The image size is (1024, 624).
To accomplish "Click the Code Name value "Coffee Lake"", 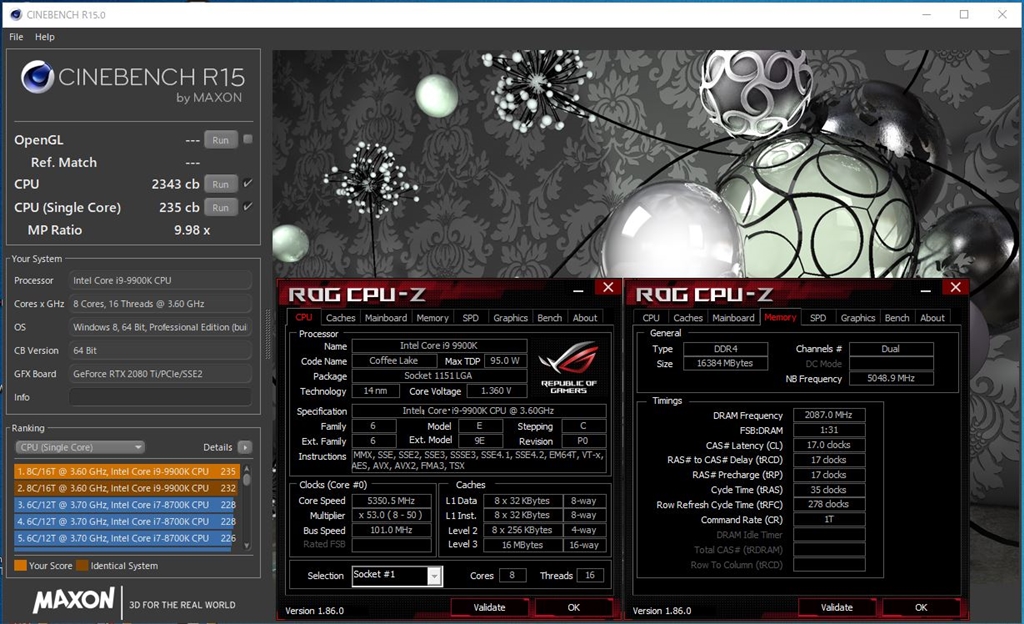I will tap(394, 360).
